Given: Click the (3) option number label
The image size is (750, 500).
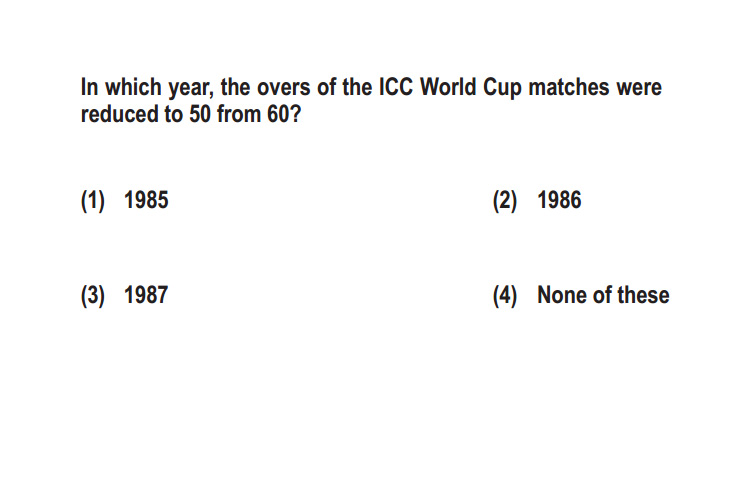Looking at the screenshot, I should tap(93, 295).
